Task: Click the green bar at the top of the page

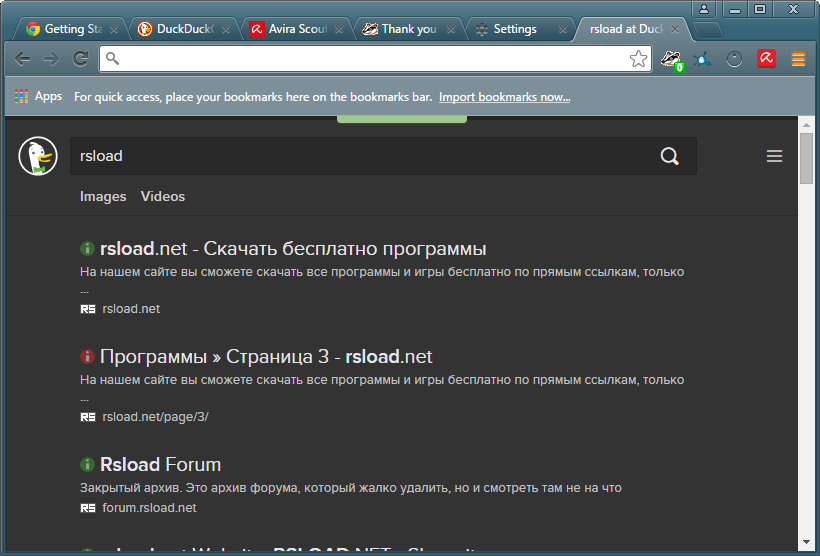Action: coord(402,119)
